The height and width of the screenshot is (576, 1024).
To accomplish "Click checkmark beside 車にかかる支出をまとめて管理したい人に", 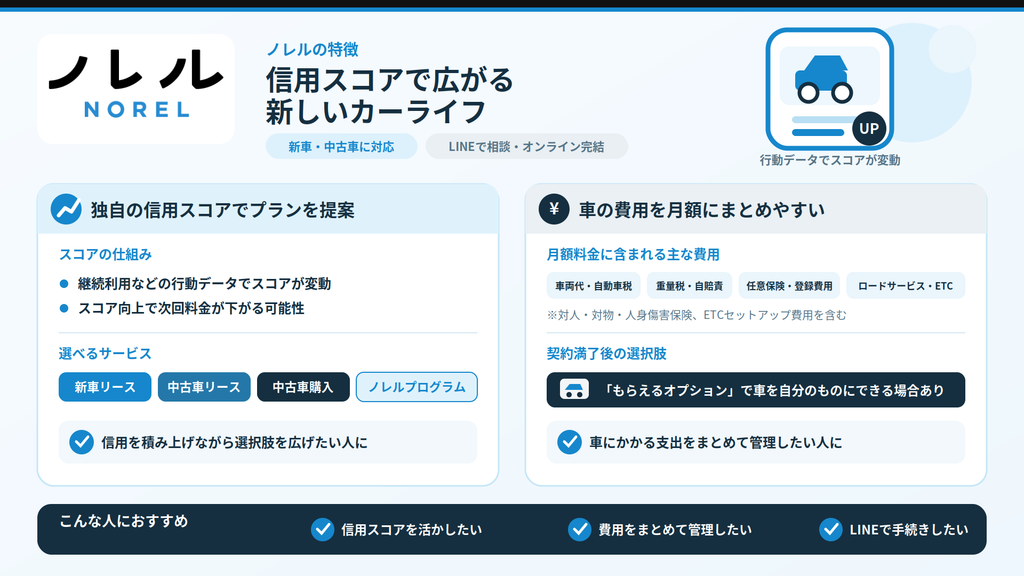I will click(569, 442).
